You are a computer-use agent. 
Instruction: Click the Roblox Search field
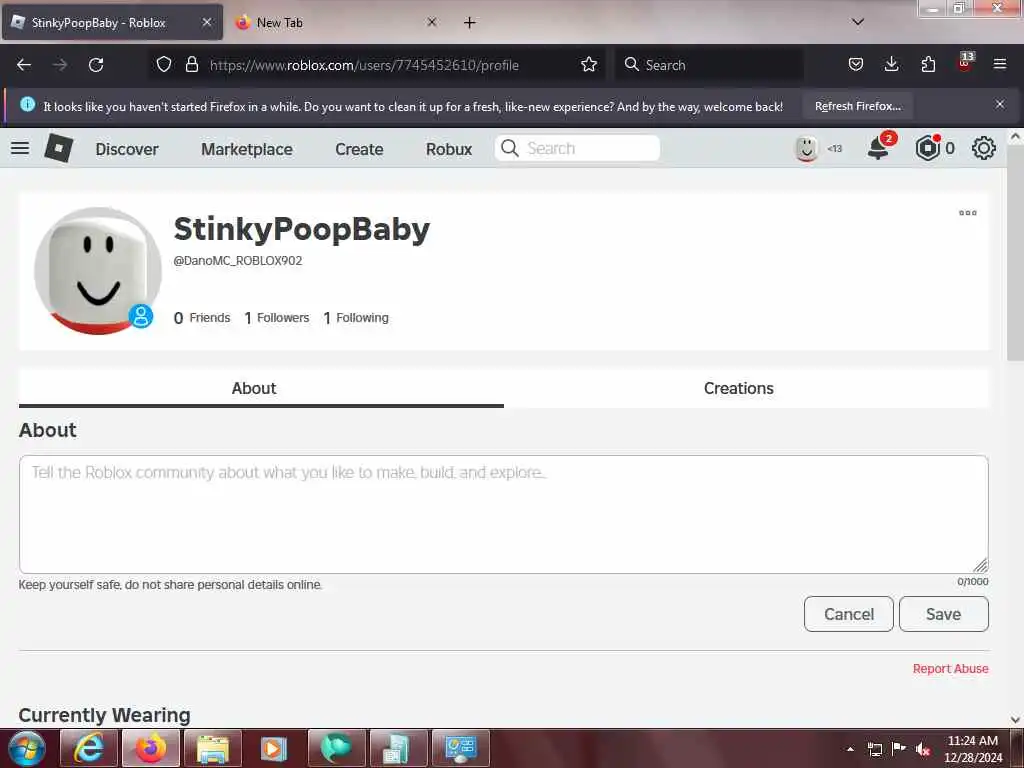(x=577, y=148)
